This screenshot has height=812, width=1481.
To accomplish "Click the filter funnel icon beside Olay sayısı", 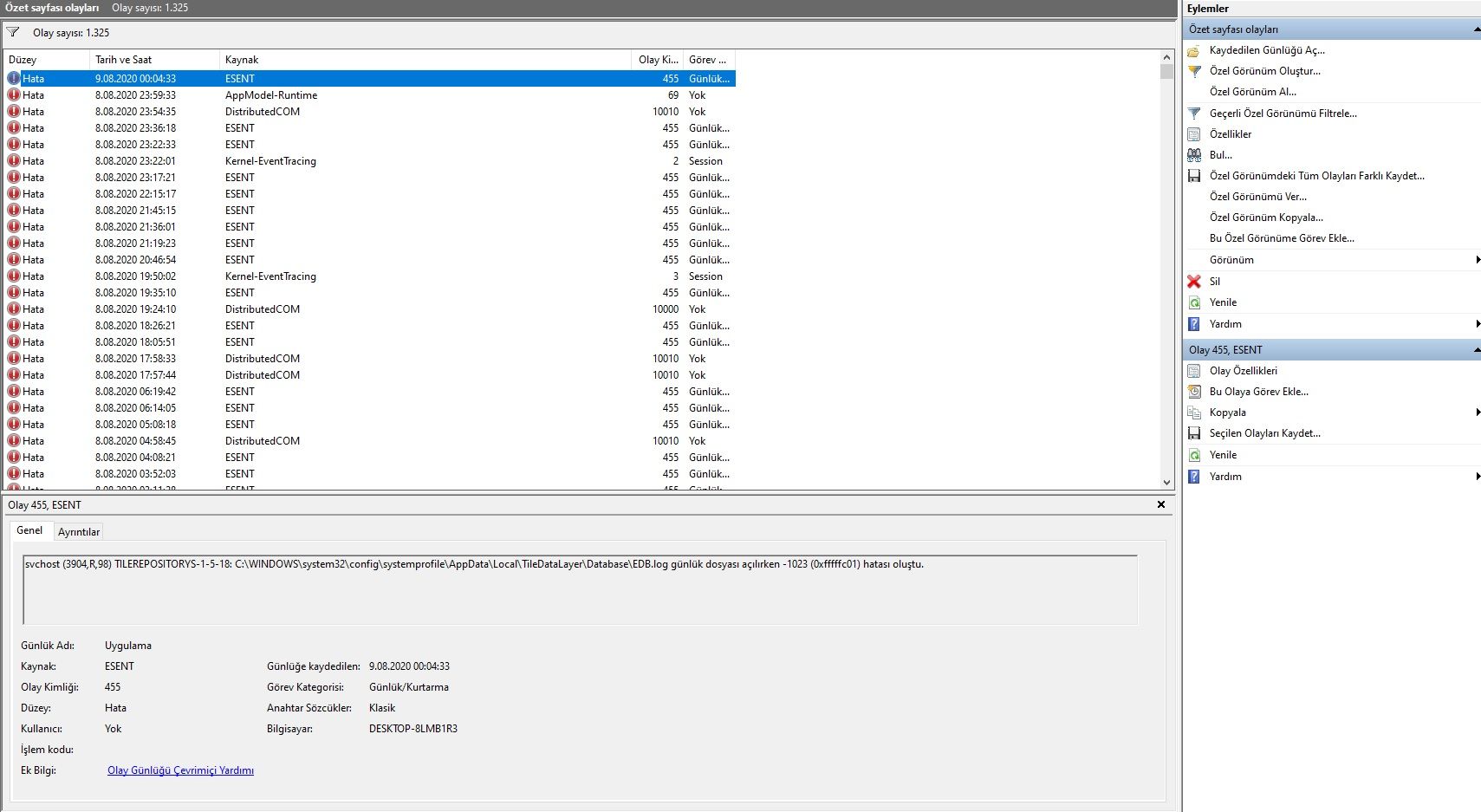I will point(13,33).
